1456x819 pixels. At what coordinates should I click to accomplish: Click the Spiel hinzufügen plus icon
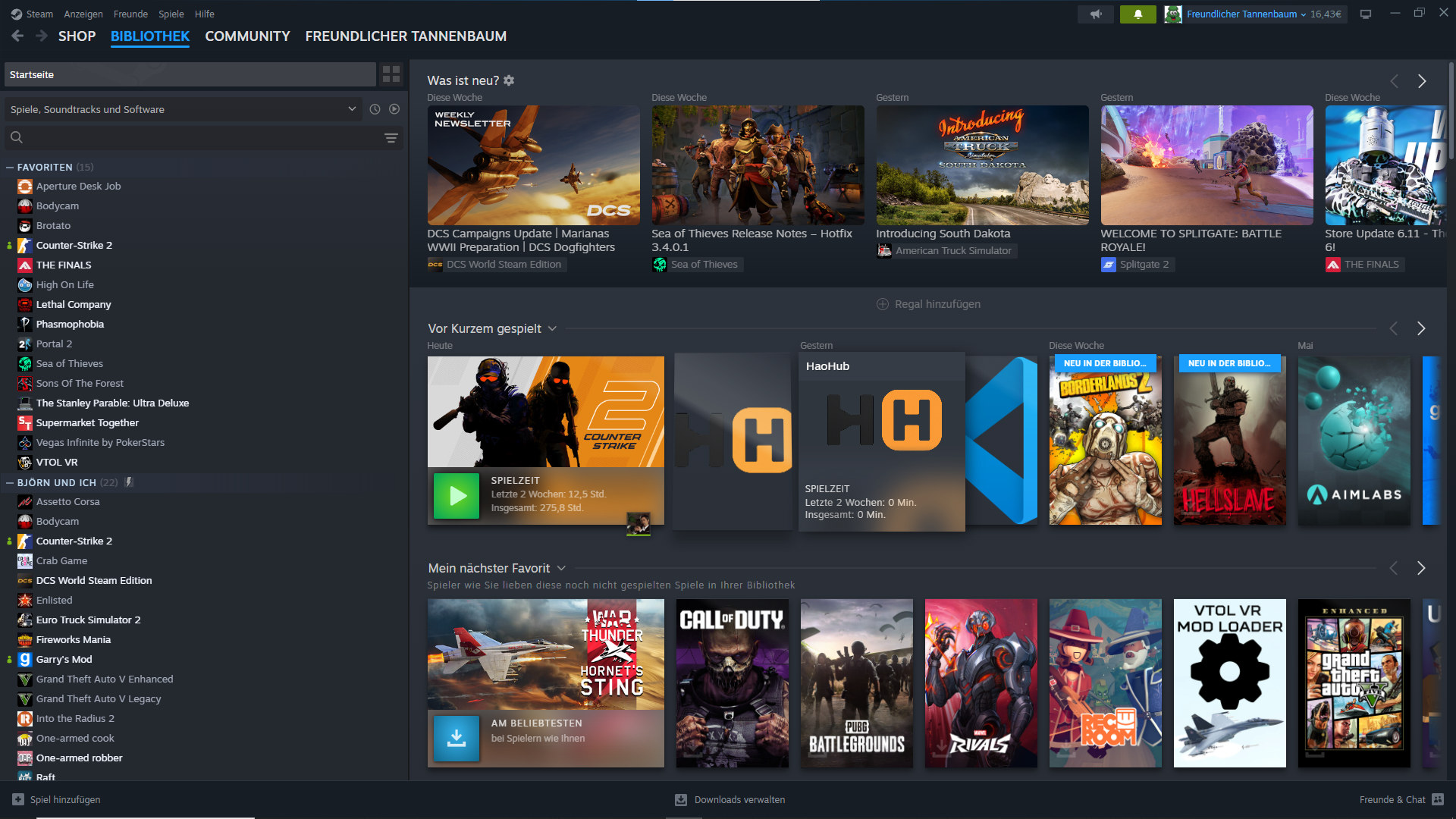tap(18, 799)
